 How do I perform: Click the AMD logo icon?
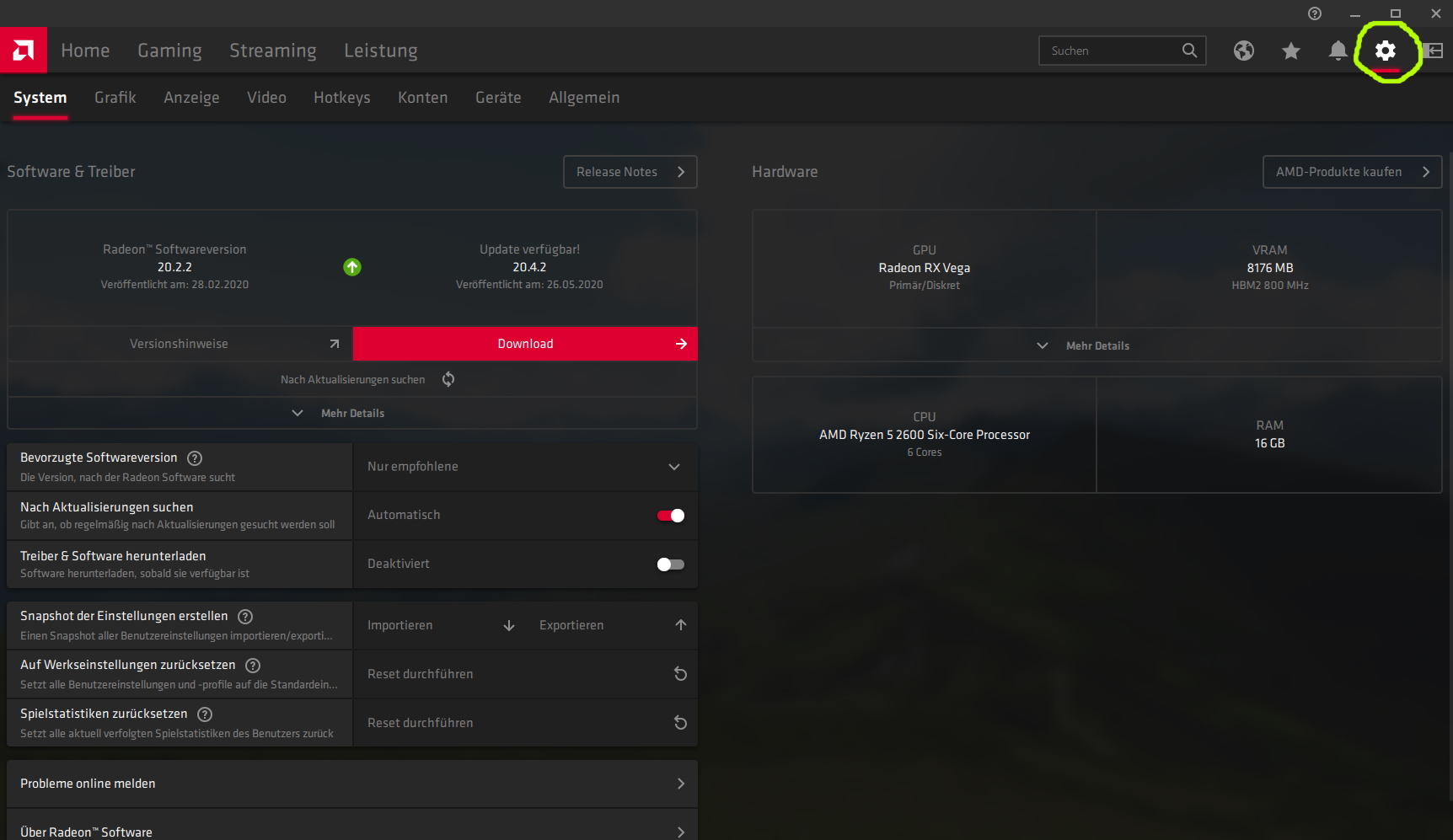(24, 51)
